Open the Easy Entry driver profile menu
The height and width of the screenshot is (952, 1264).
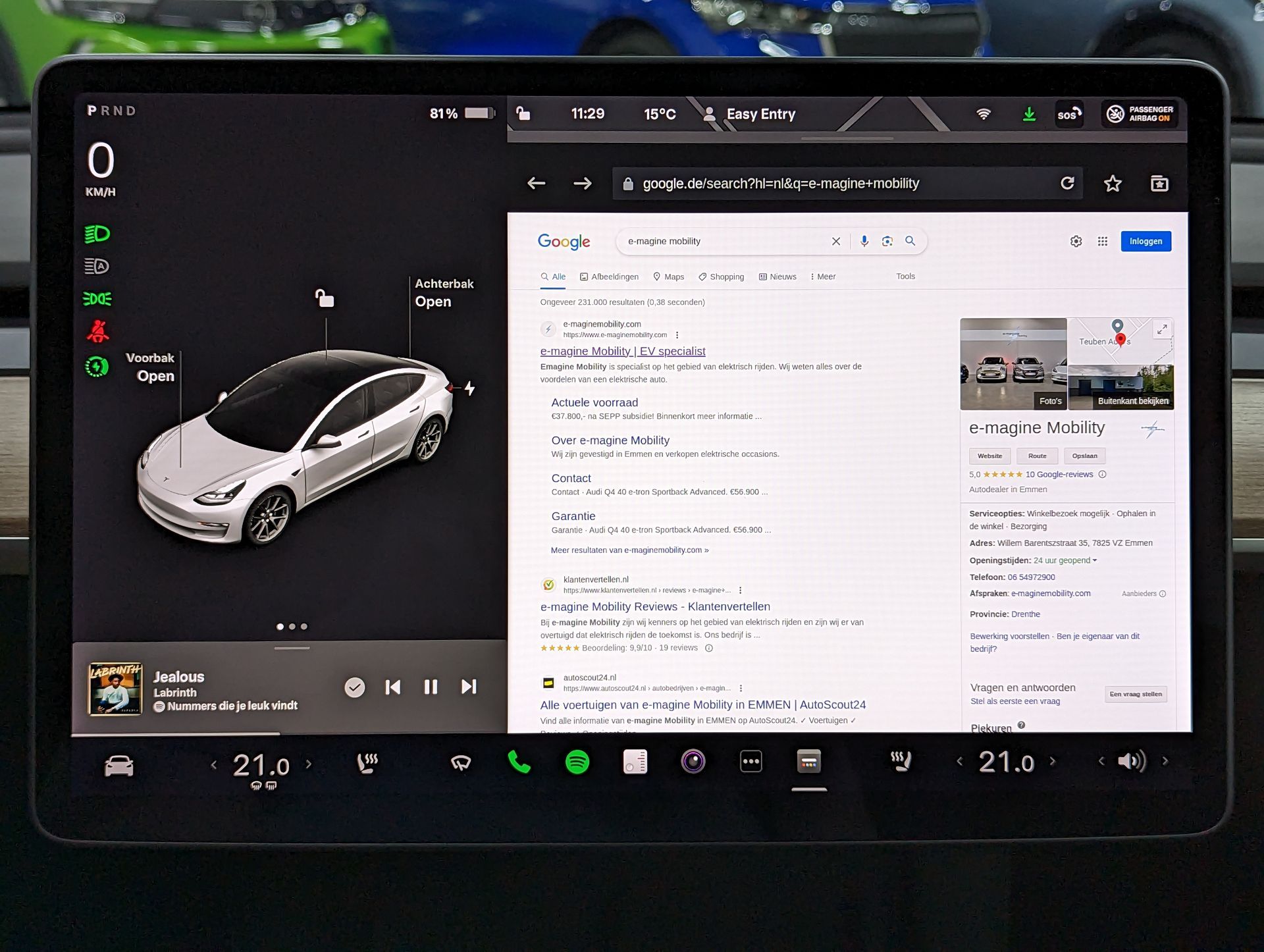750,115
